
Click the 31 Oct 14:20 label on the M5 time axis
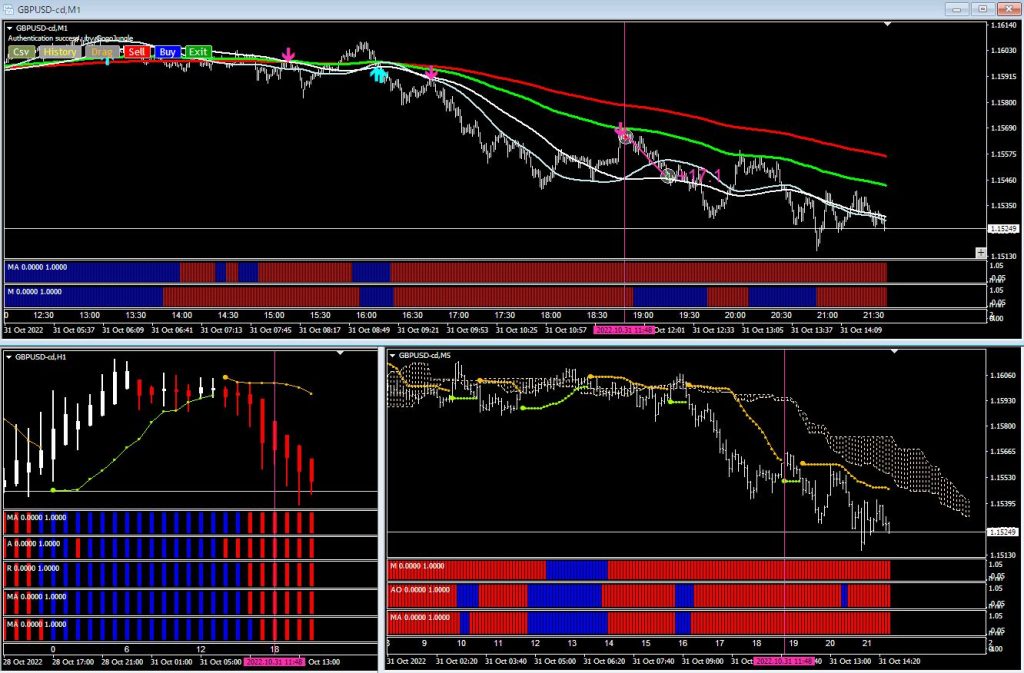(900, 661)
